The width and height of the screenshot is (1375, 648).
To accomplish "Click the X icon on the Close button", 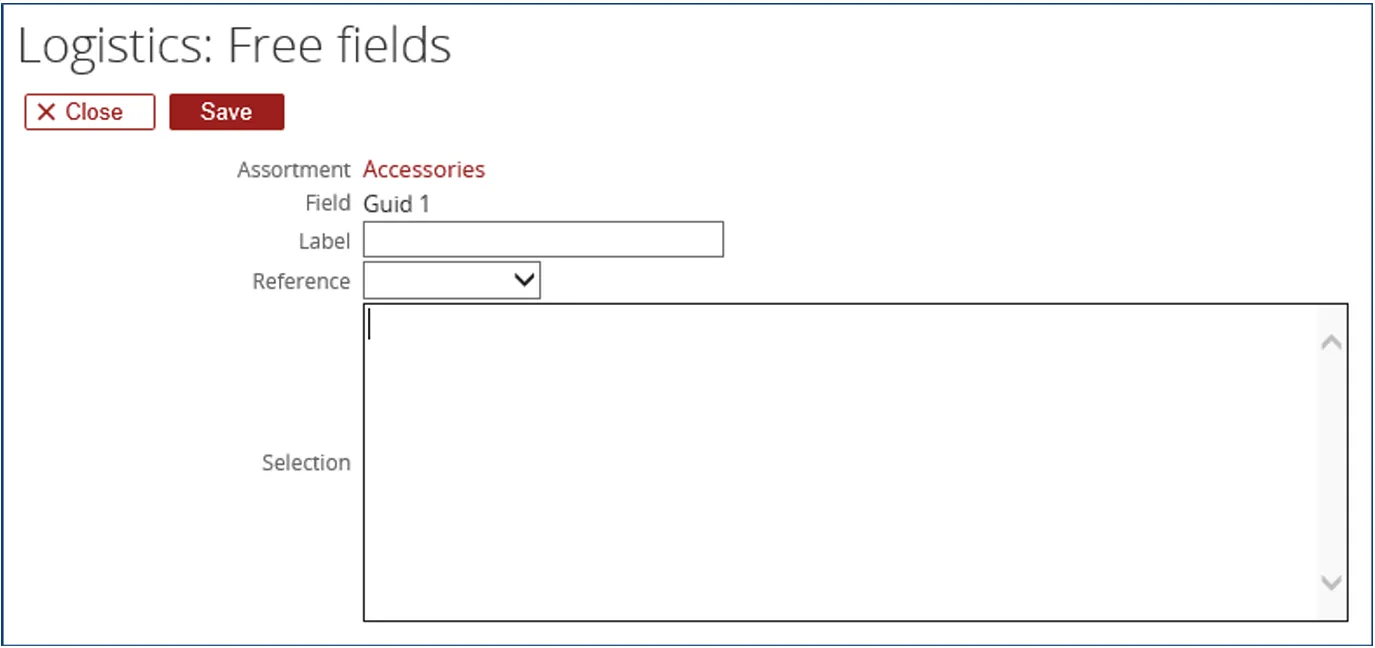I will pyautogui.click(x=46, y=112).
